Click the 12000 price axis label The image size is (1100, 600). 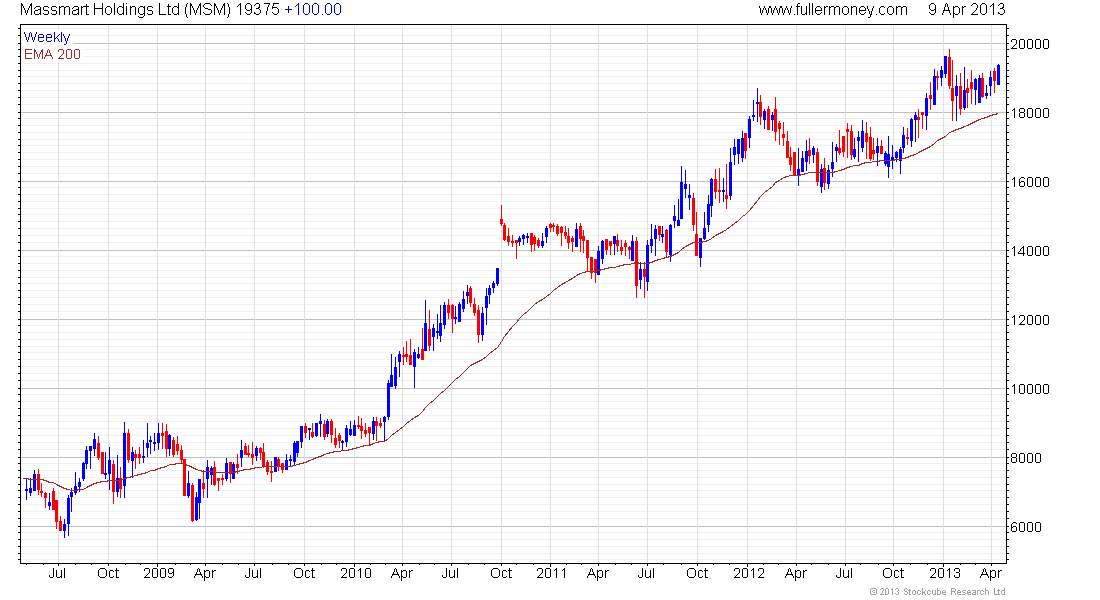pos(1030,320)
